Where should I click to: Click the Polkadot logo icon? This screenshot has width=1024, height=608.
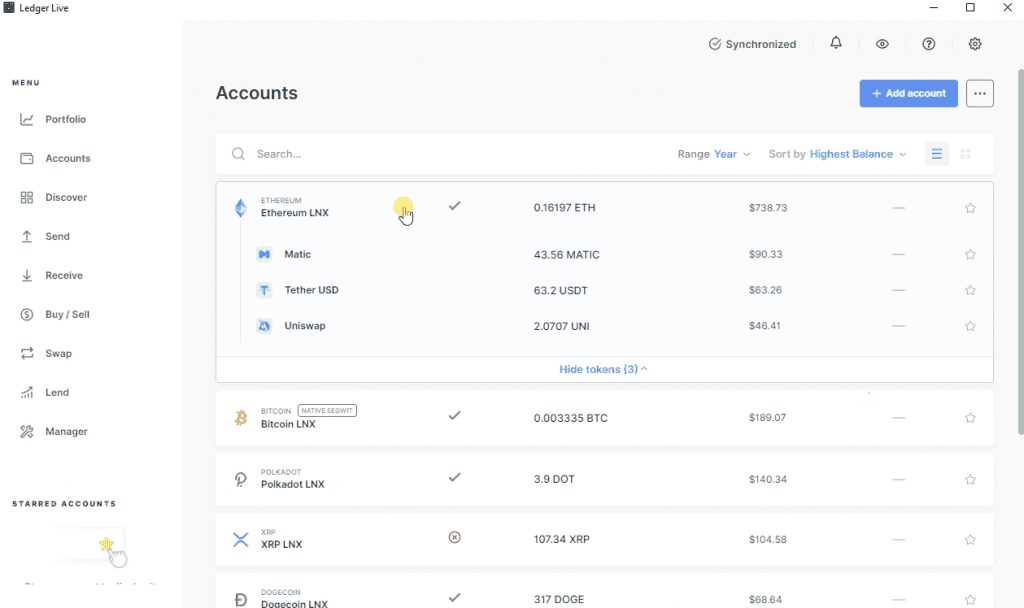coord(240,479)
